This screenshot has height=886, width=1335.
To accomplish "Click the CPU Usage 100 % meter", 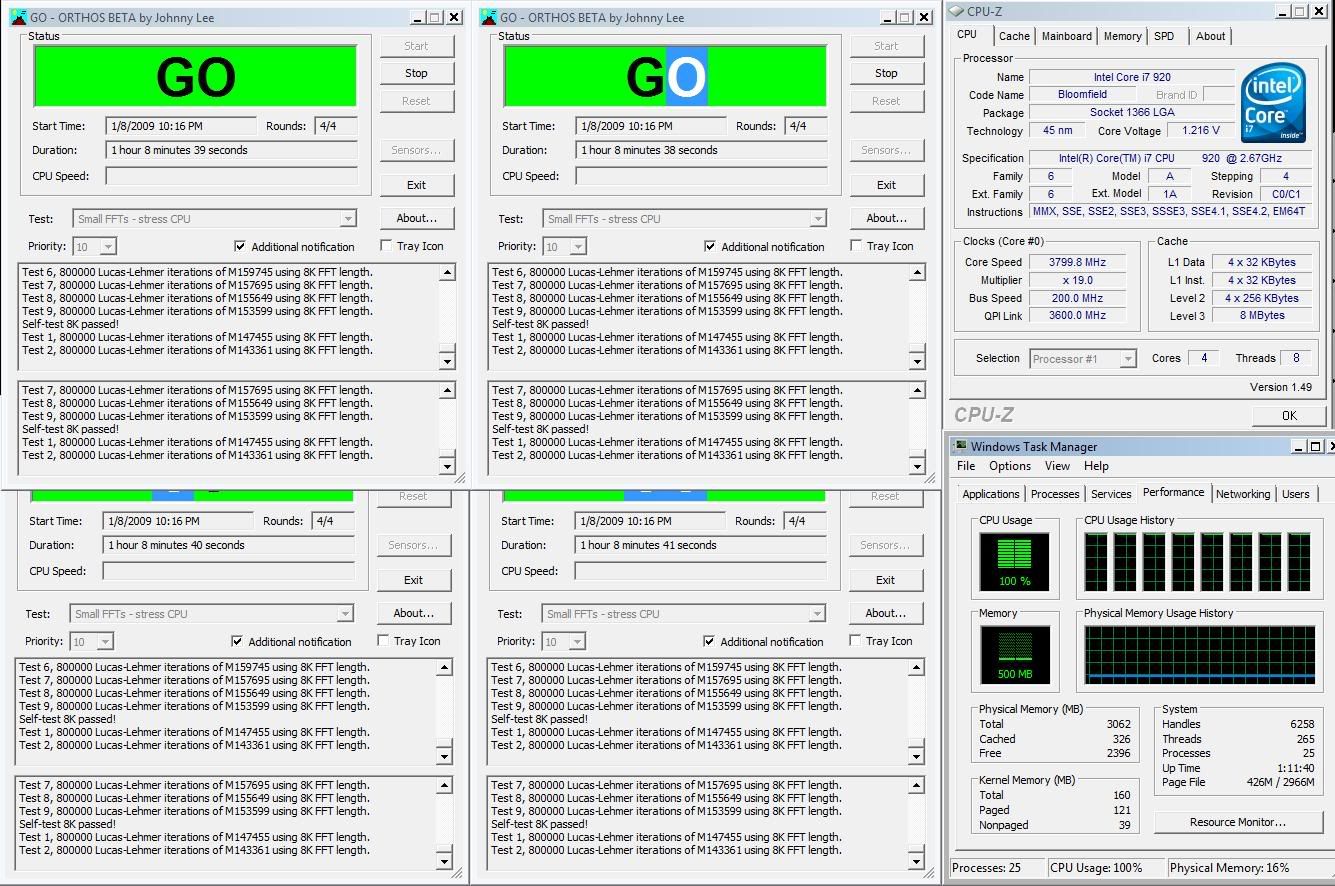I will tap(1014, 562).
